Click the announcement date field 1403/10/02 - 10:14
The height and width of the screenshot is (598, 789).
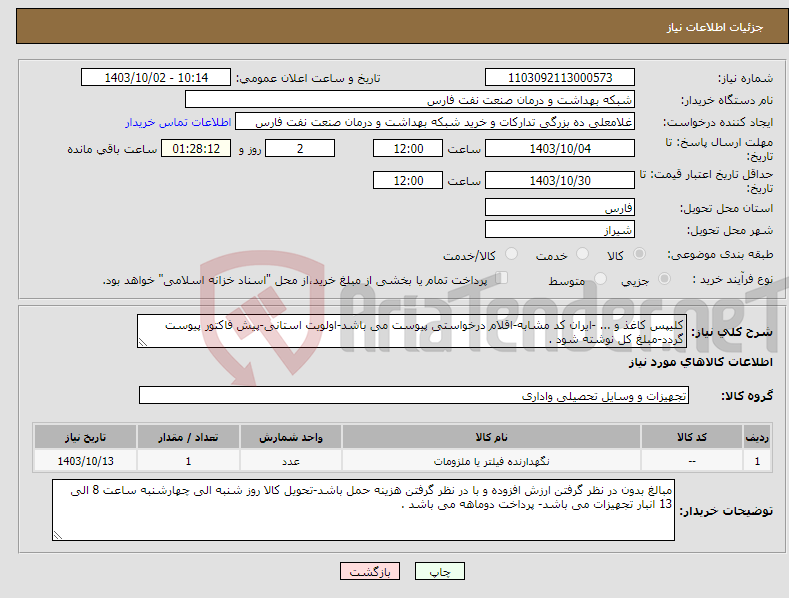pos(156,78)
